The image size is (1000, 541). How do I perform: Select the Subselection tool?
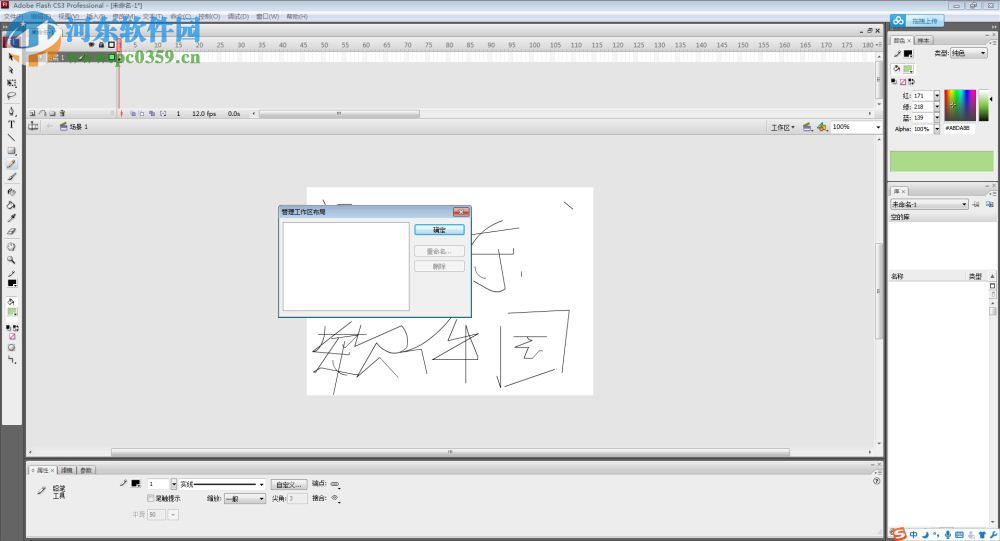11,70
